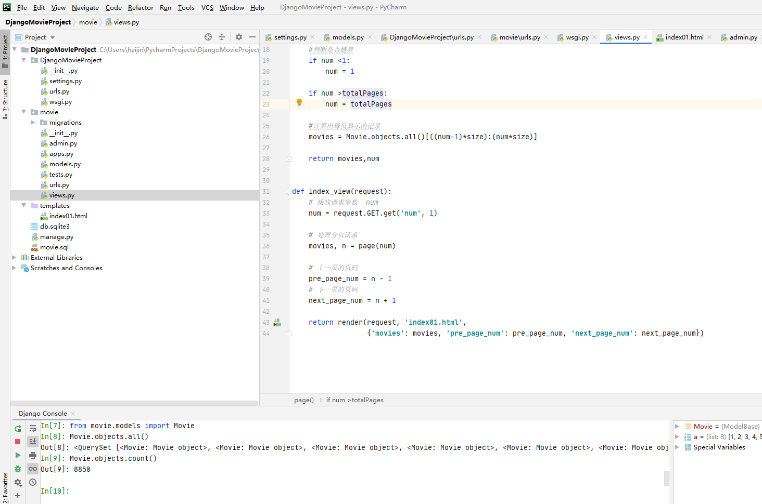Close the settings.py editor tab
This screenshot has width=762, height=504.
(312, 37)
